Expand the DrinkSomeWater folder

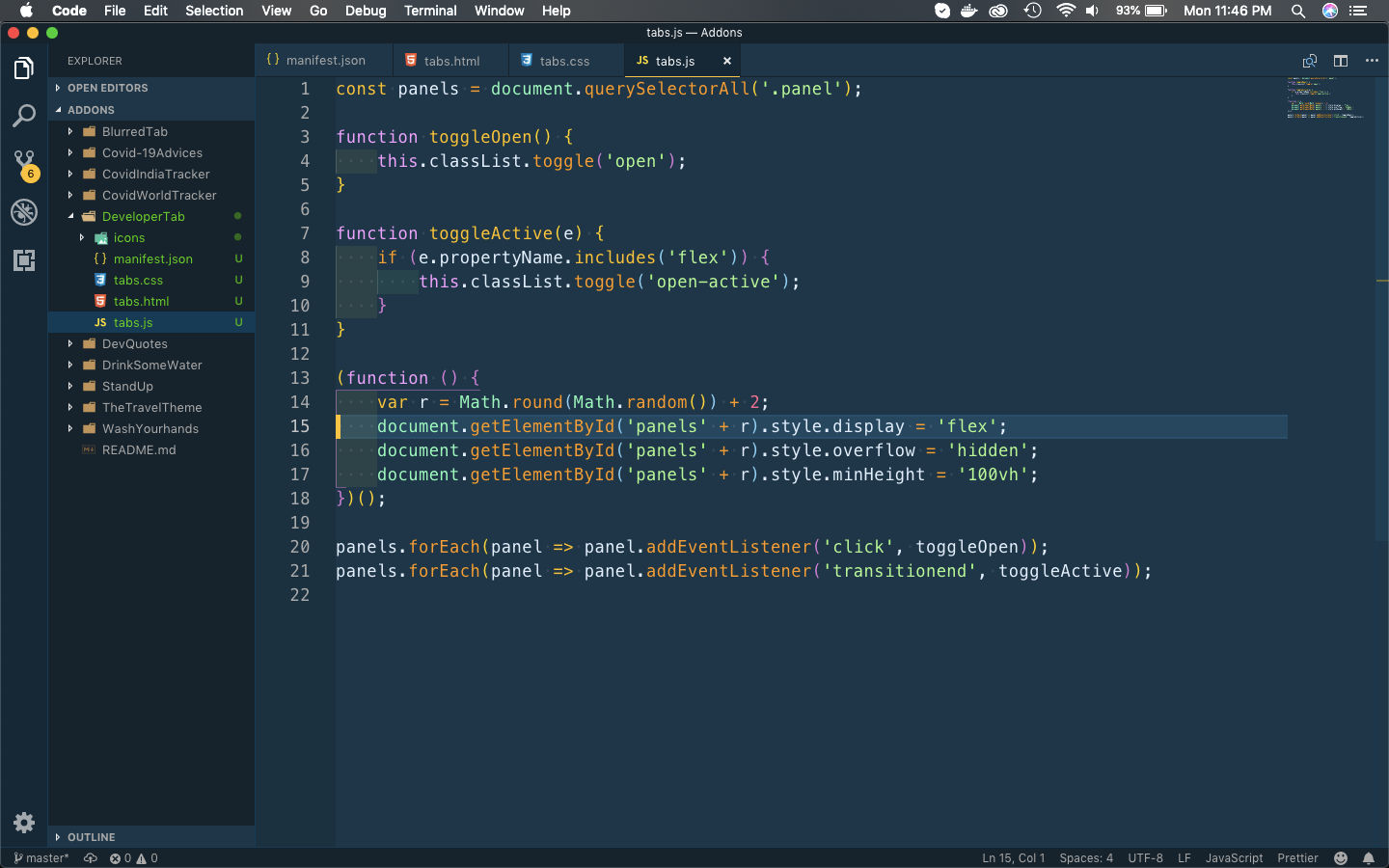tap(151, 365)
